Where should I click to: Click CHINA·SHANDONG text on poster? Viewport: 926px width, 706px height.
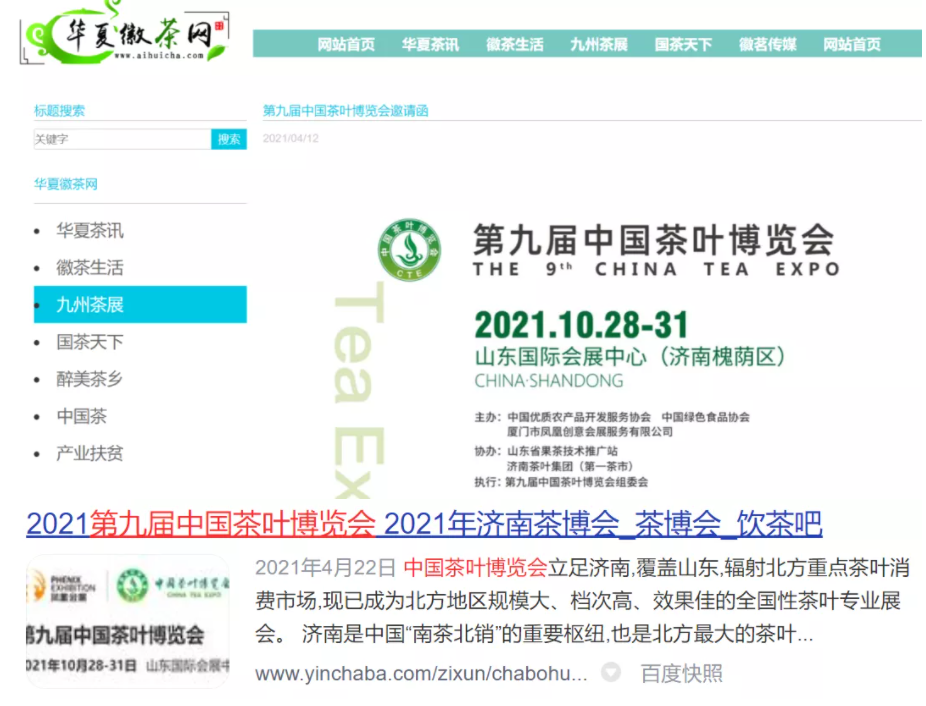coord(549,381)
